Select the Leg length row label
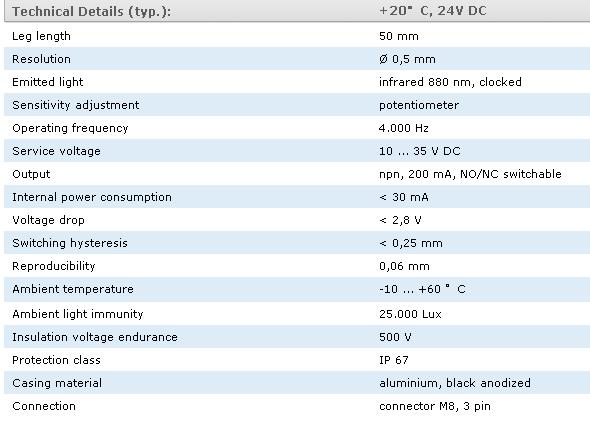 coord(41,36)
